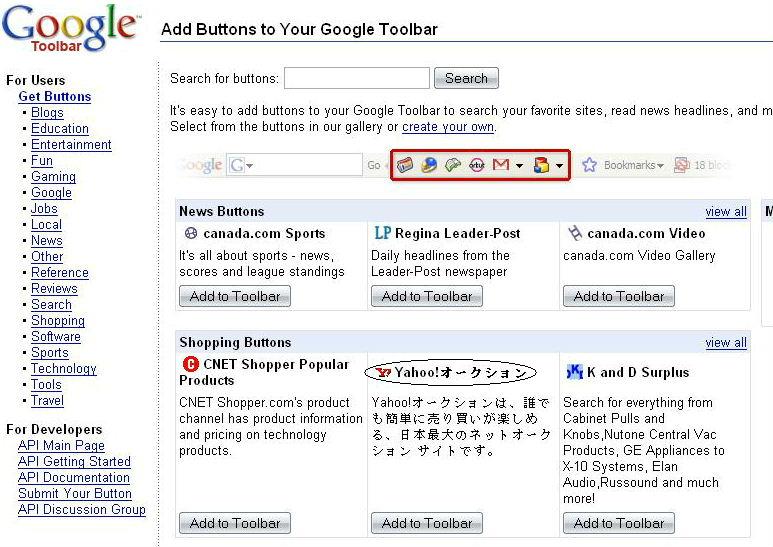
Task: Add canada.com Video to Toolbar
Action: (619, 296)
